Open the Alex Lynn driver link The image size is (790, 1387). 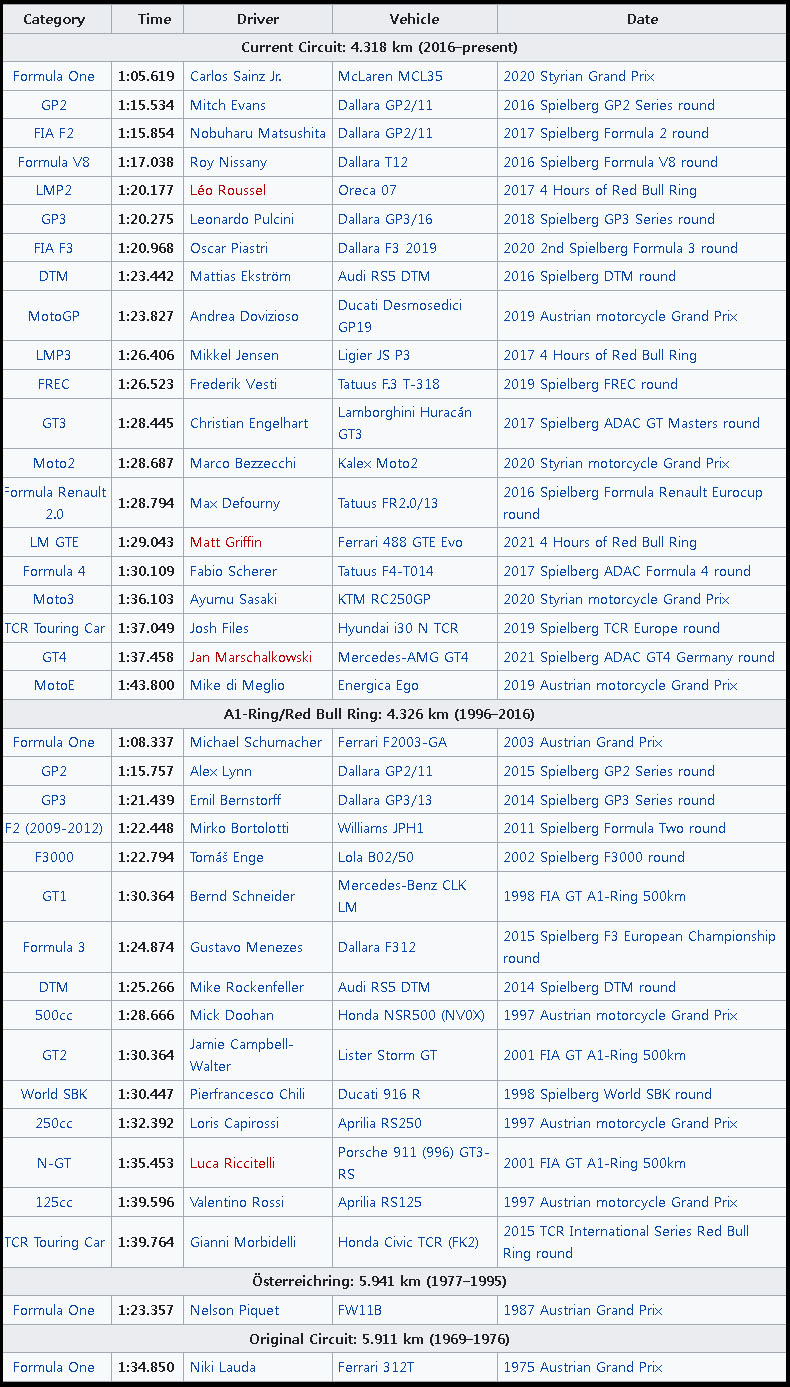[x=221, y=771]
